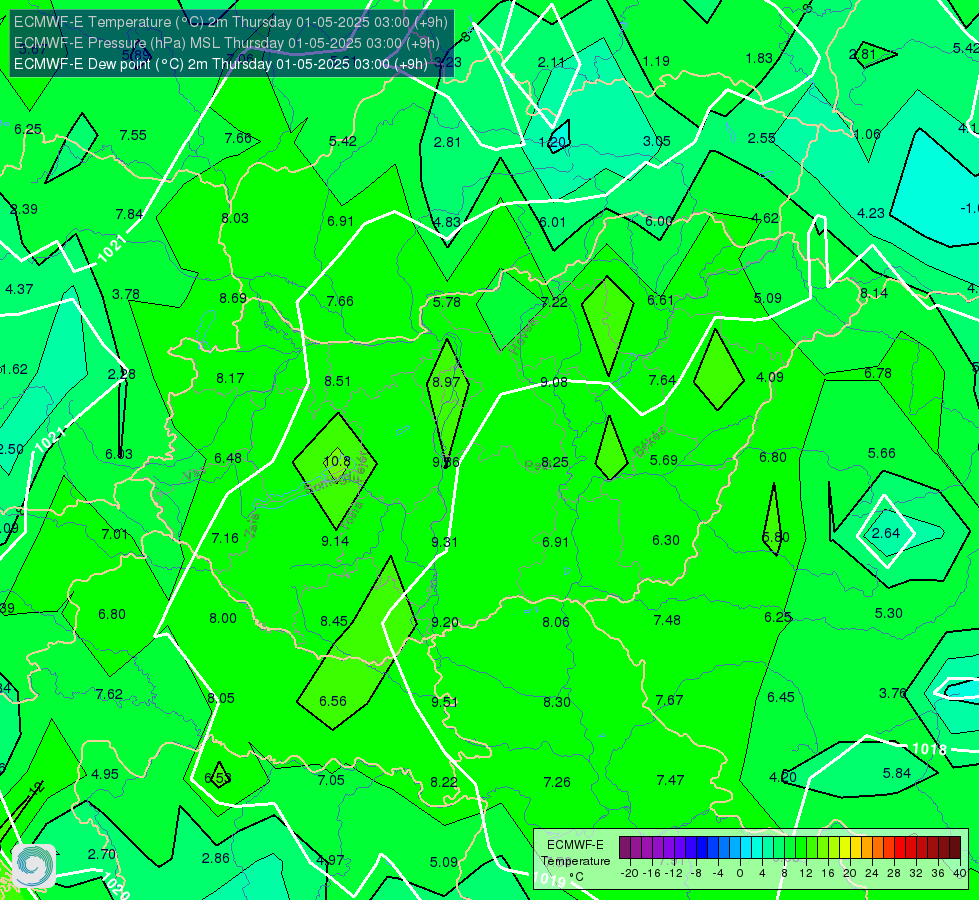Image resolution: width=979 pixels, height=900 pixels.
Task: Click the 9.14 map value
Action: click(335, 541)
